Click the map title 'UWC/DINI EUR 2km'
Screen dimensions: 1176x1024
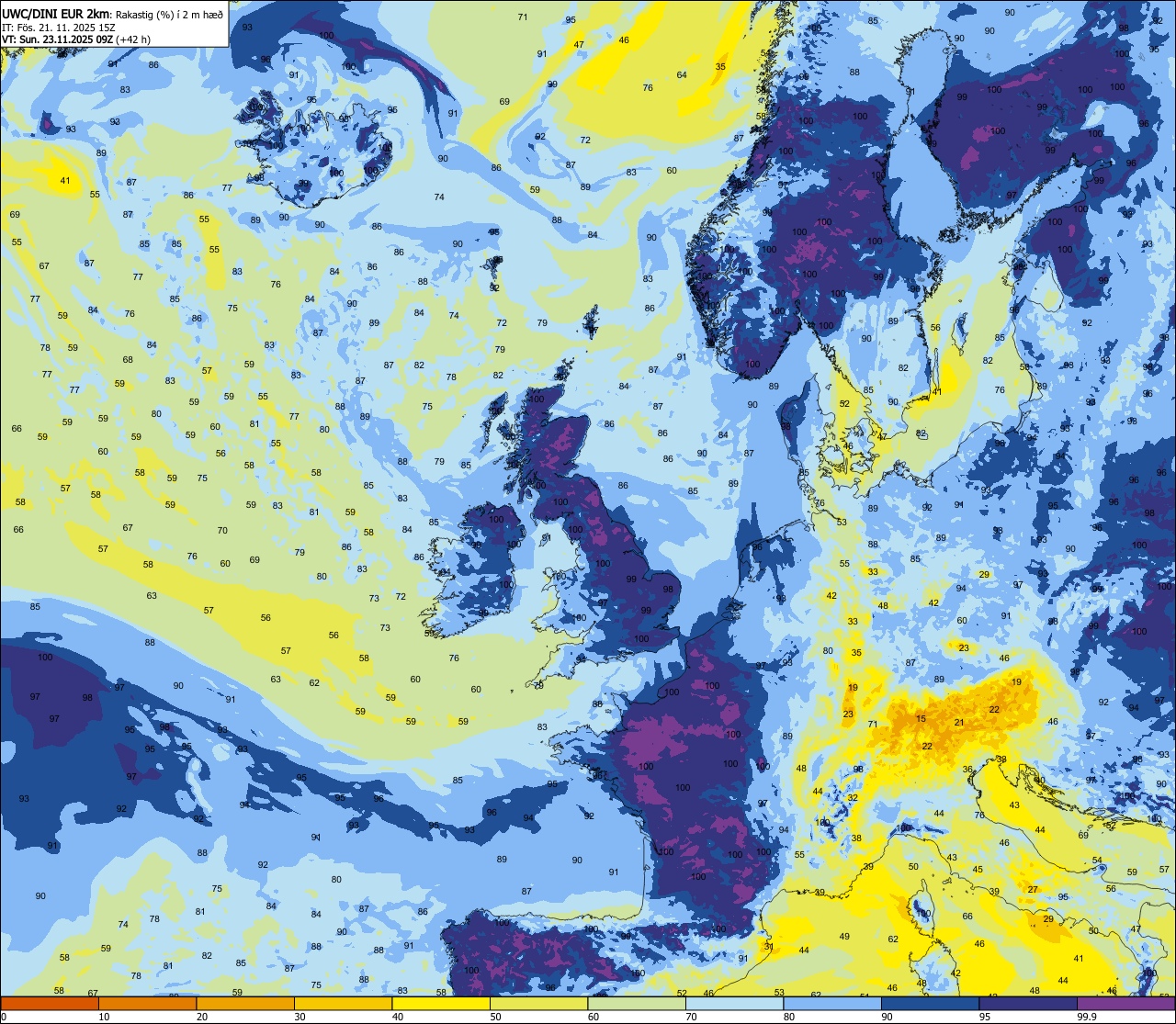coord(55,13)
